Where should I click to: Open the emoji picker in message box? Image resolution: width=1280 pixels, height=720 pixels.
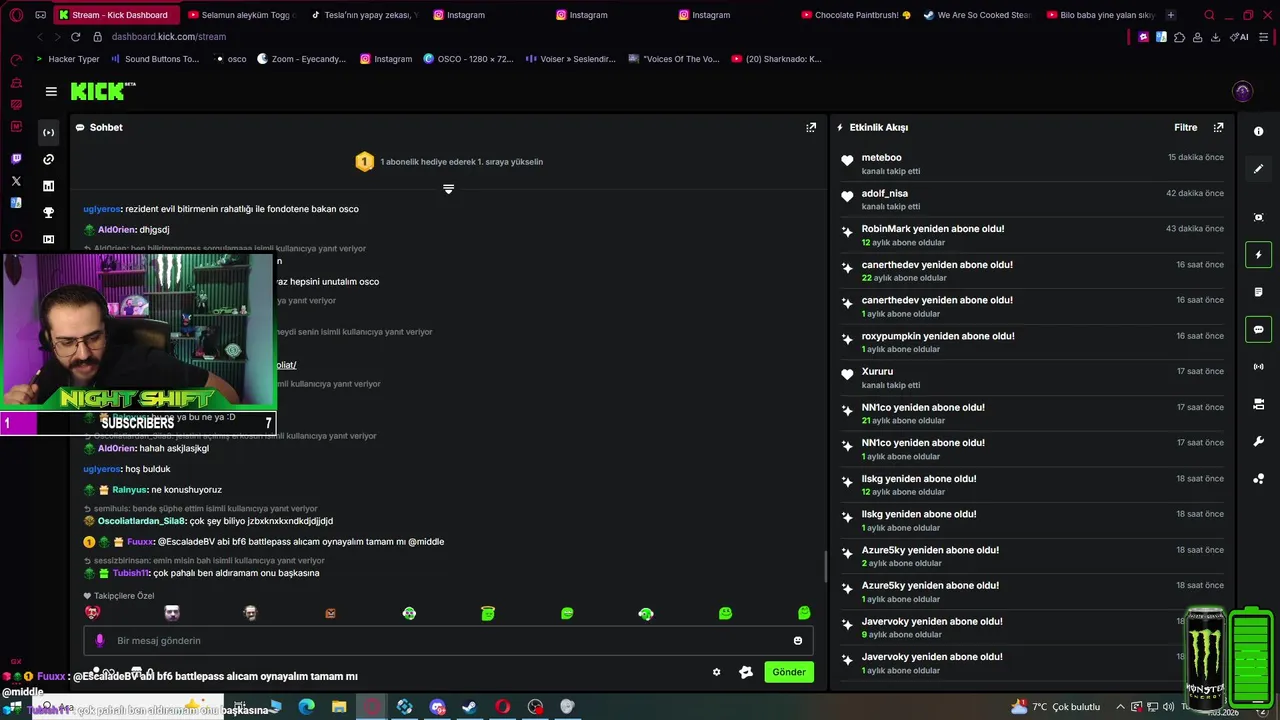798,641
